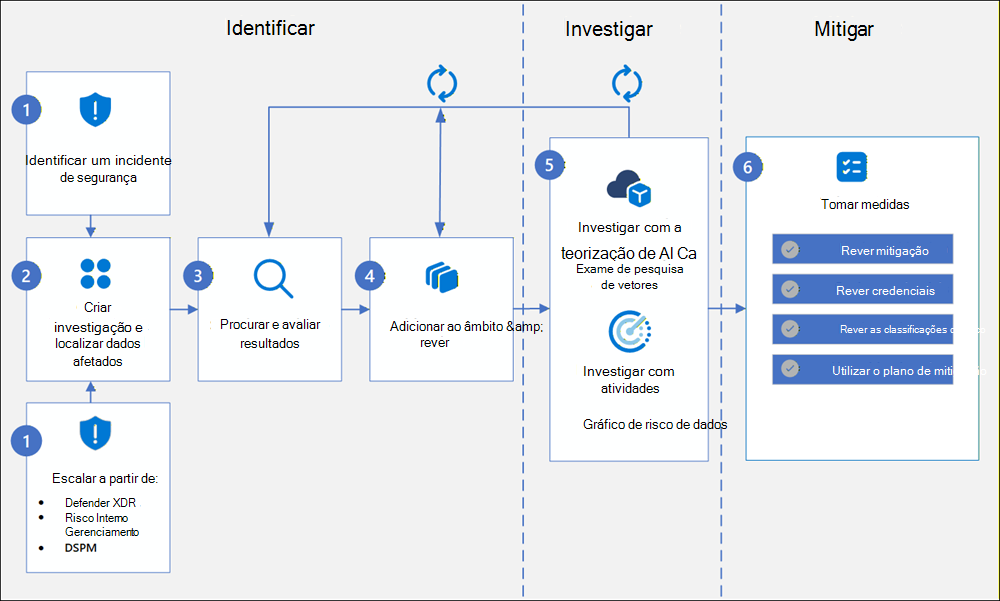
Task: Switch to the Identificar phase section
Action: pyautogui.click(x=271, y=28)
